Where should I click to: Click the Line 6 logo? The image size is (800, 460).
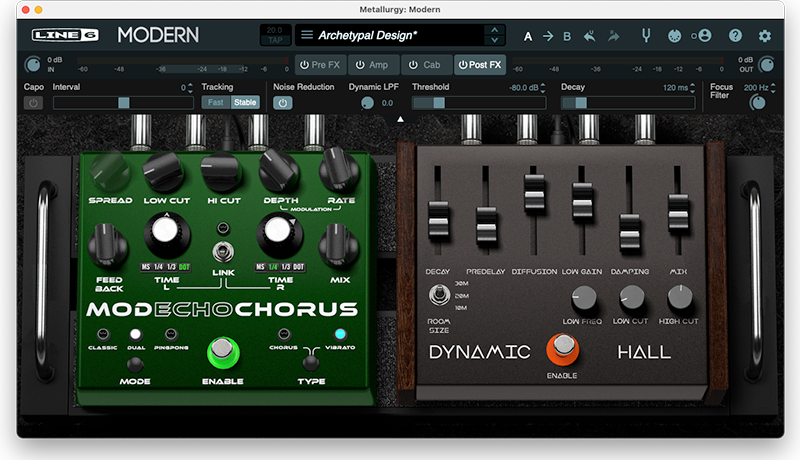click(x=65, y=35)
